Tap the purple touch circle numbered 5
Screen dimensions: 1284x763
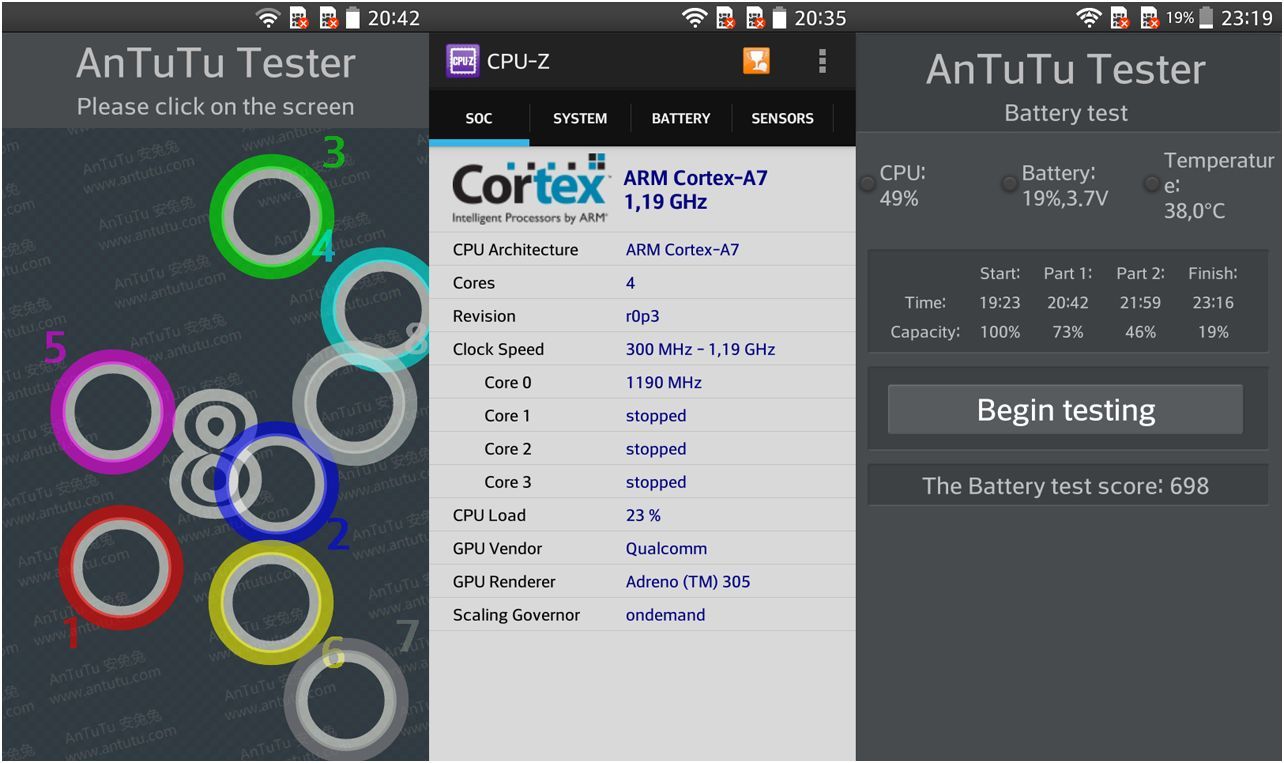[x=112, y=411]
